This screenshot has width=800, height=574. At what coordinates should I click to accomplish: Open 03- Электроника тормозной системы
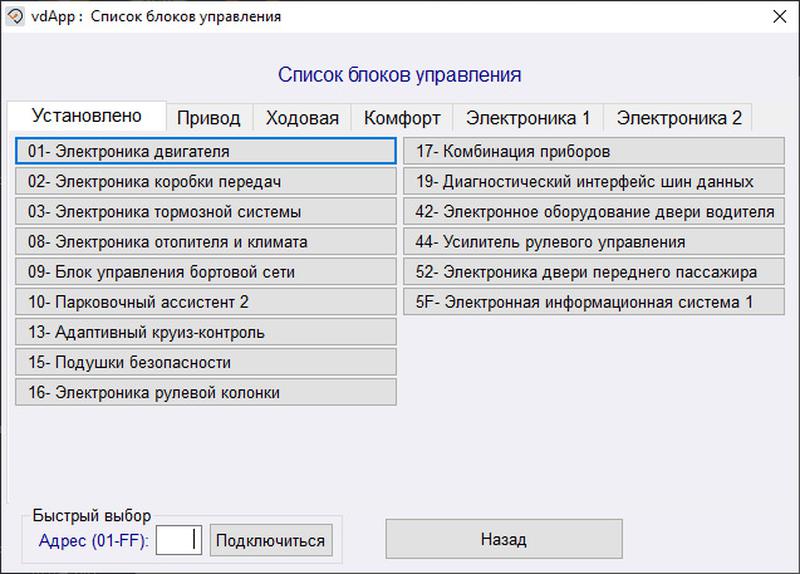(206, 212)
